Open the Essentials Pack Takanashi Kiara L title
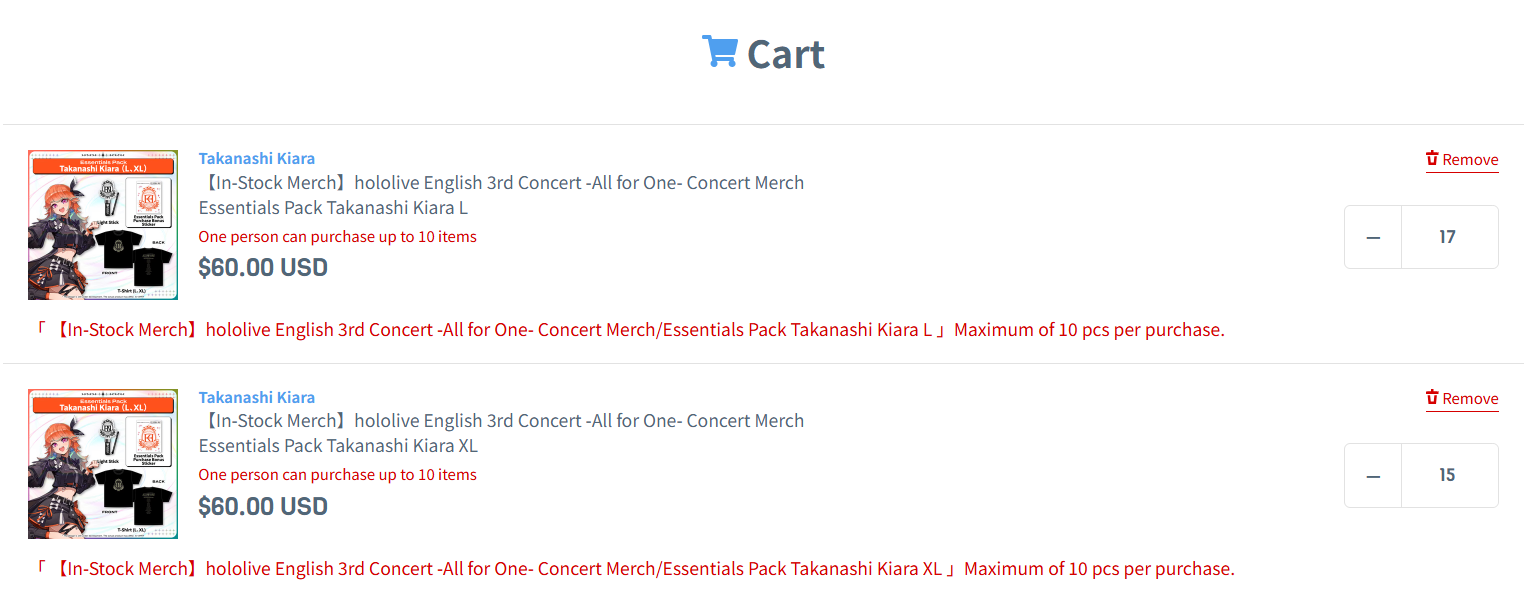 click(x=501, y=195)
